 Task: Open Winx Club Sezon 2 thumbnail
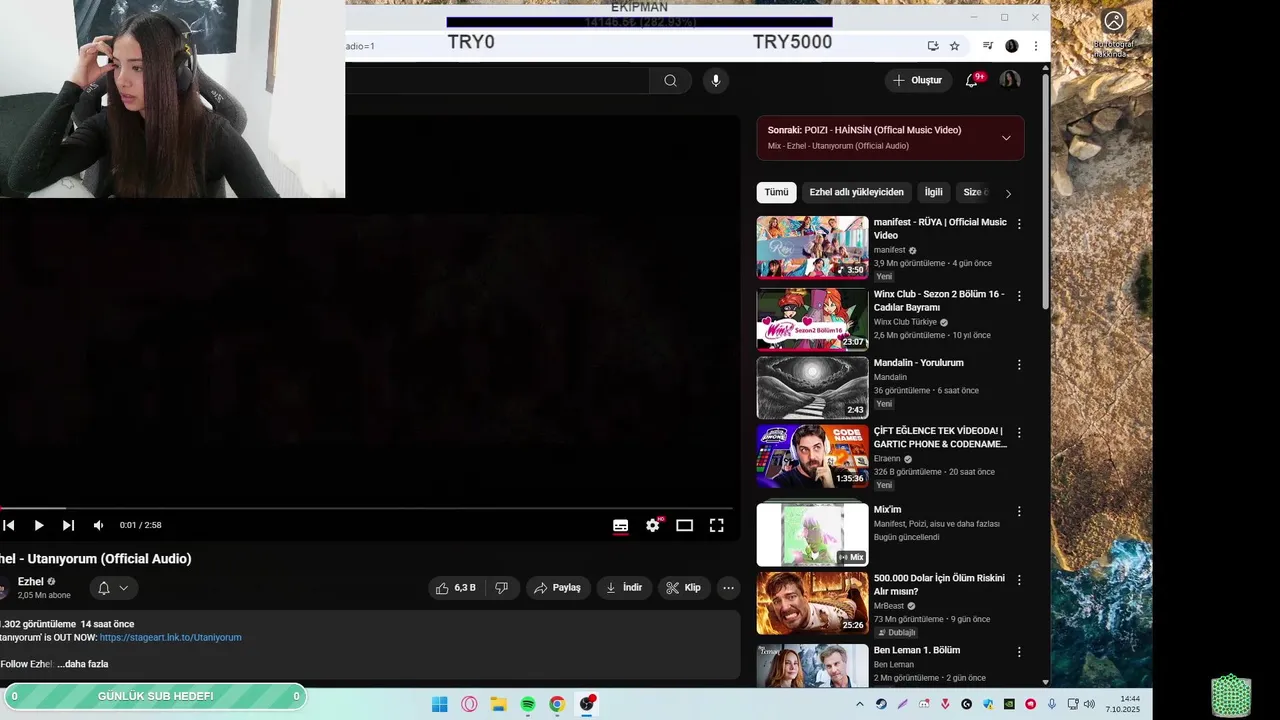[x=812, y=319]
